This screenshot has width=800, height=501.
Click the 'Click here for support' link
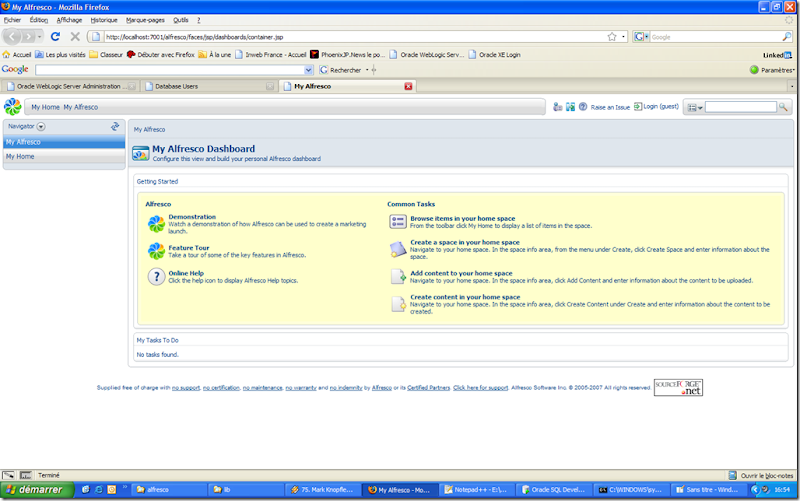pos(480,388)
